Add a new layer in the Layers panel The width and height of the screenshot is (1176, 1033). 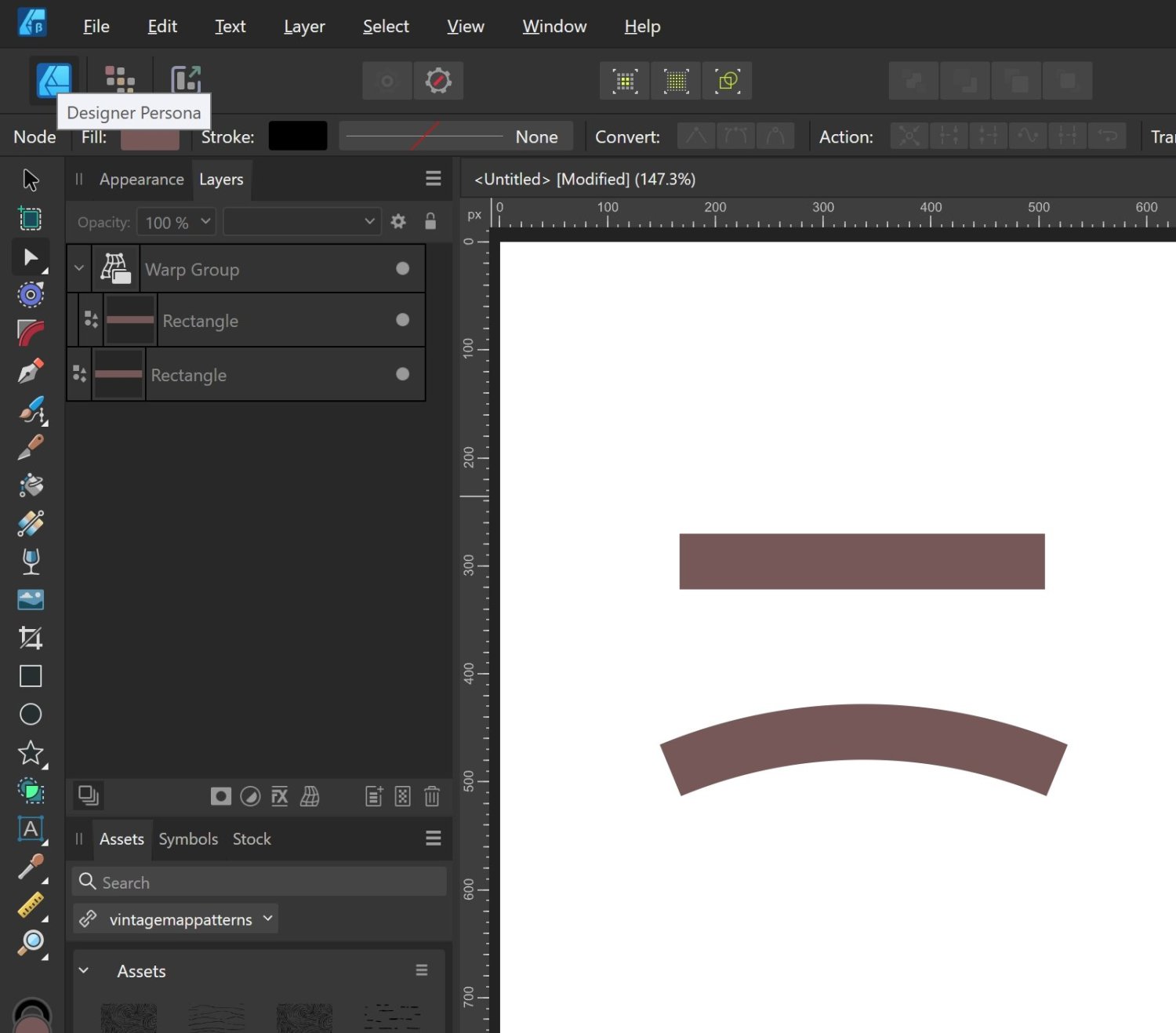(x=373, y=796)
